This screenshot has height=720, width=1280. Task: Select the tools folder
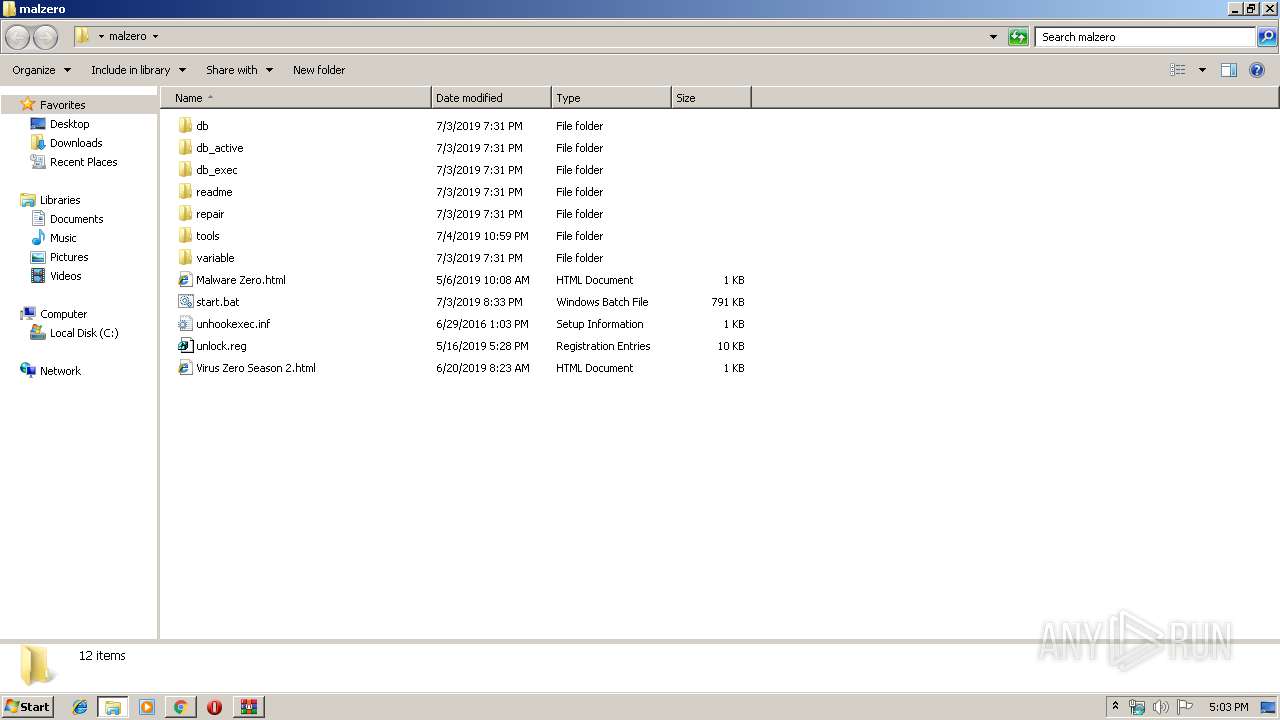pyautogui.click(x=207, y=236)
